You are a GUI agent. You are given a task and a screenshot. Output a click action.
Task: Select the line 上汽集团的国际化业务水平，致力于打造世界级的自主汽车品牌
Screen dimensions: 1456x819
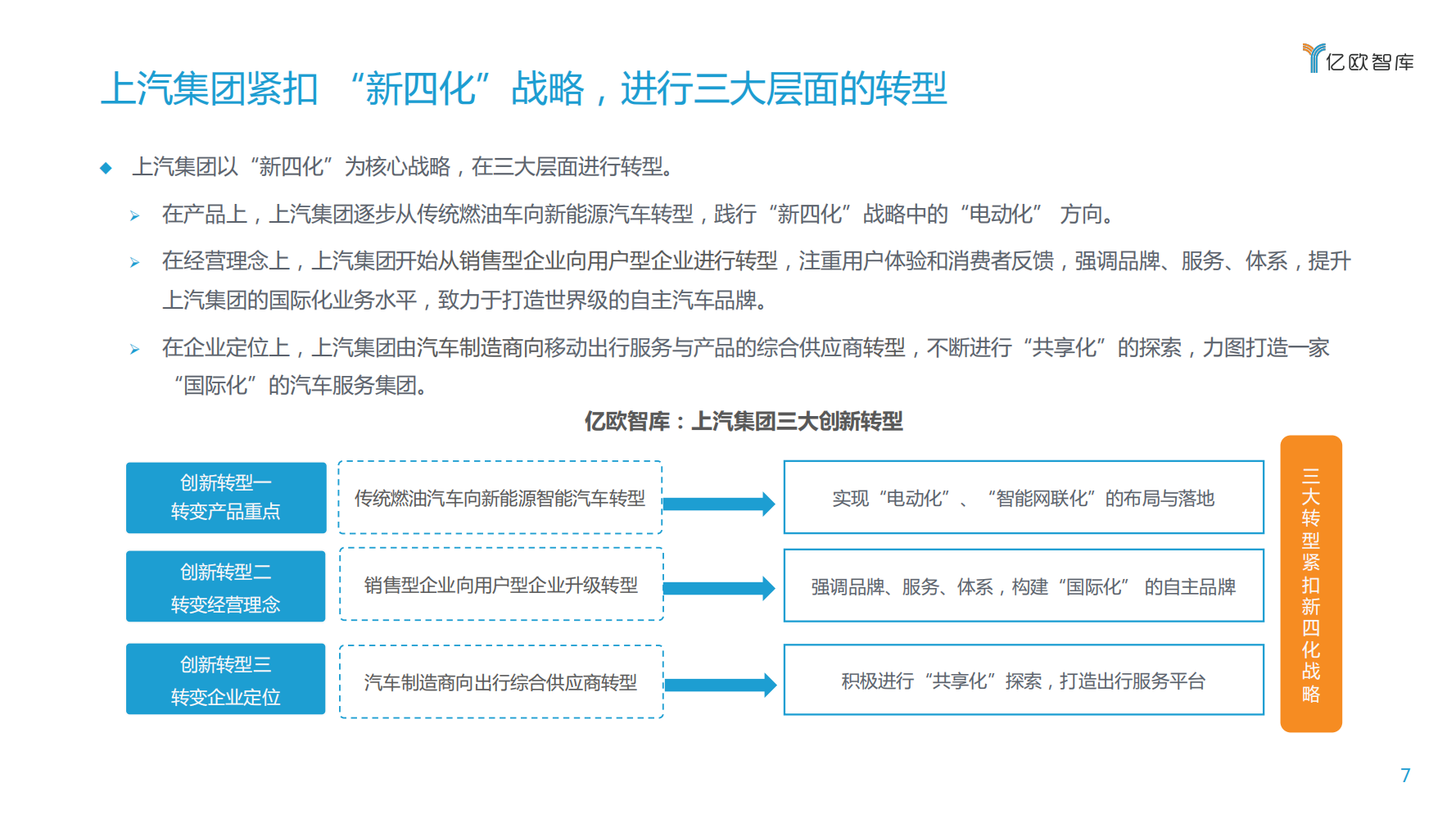[x=466, y=301]
